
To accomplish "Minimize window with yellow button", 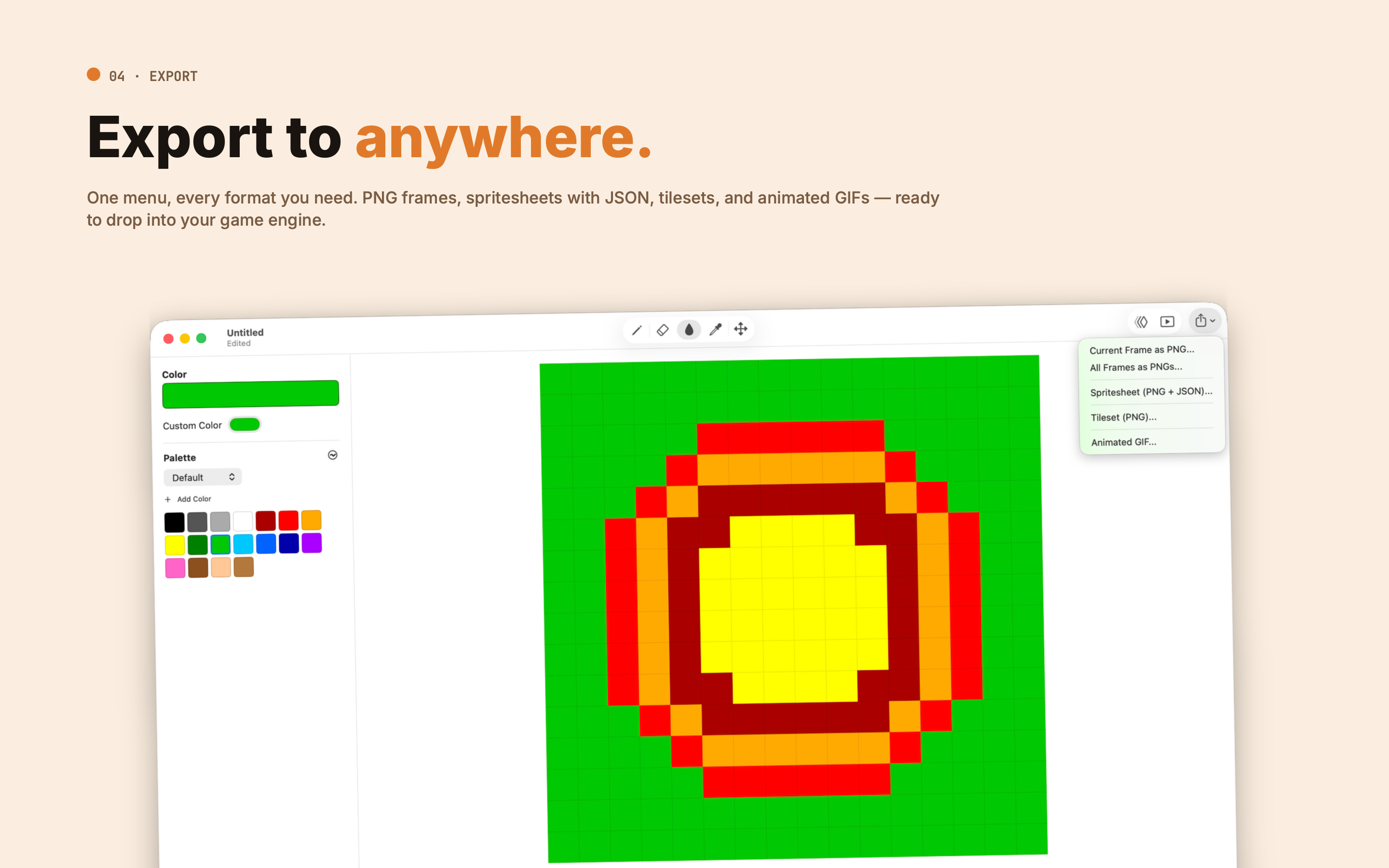I will pyautogui.click(x=185, y=339).
